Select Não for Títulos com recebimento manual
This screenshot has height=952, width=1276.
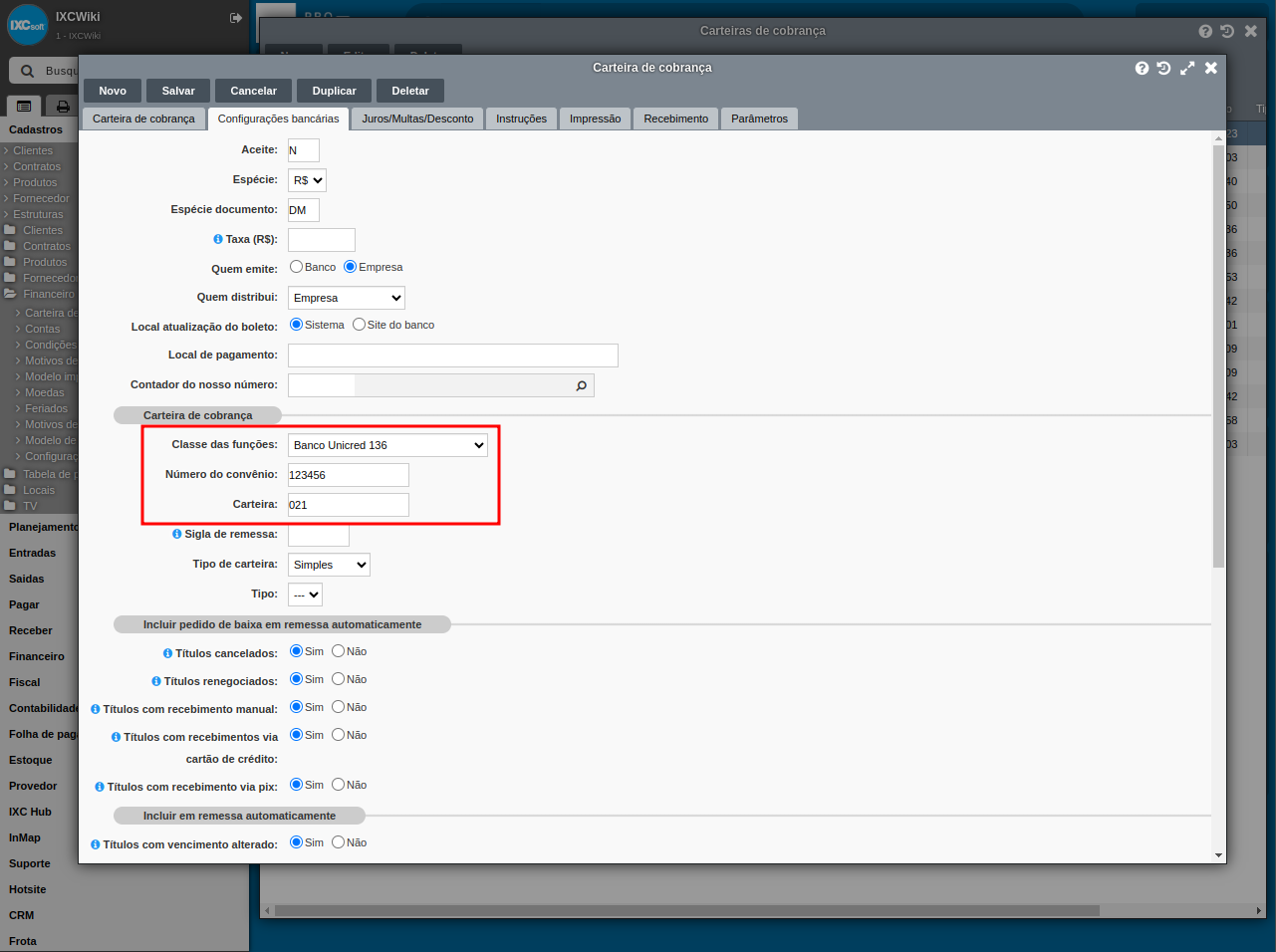[x=338, y=707]
